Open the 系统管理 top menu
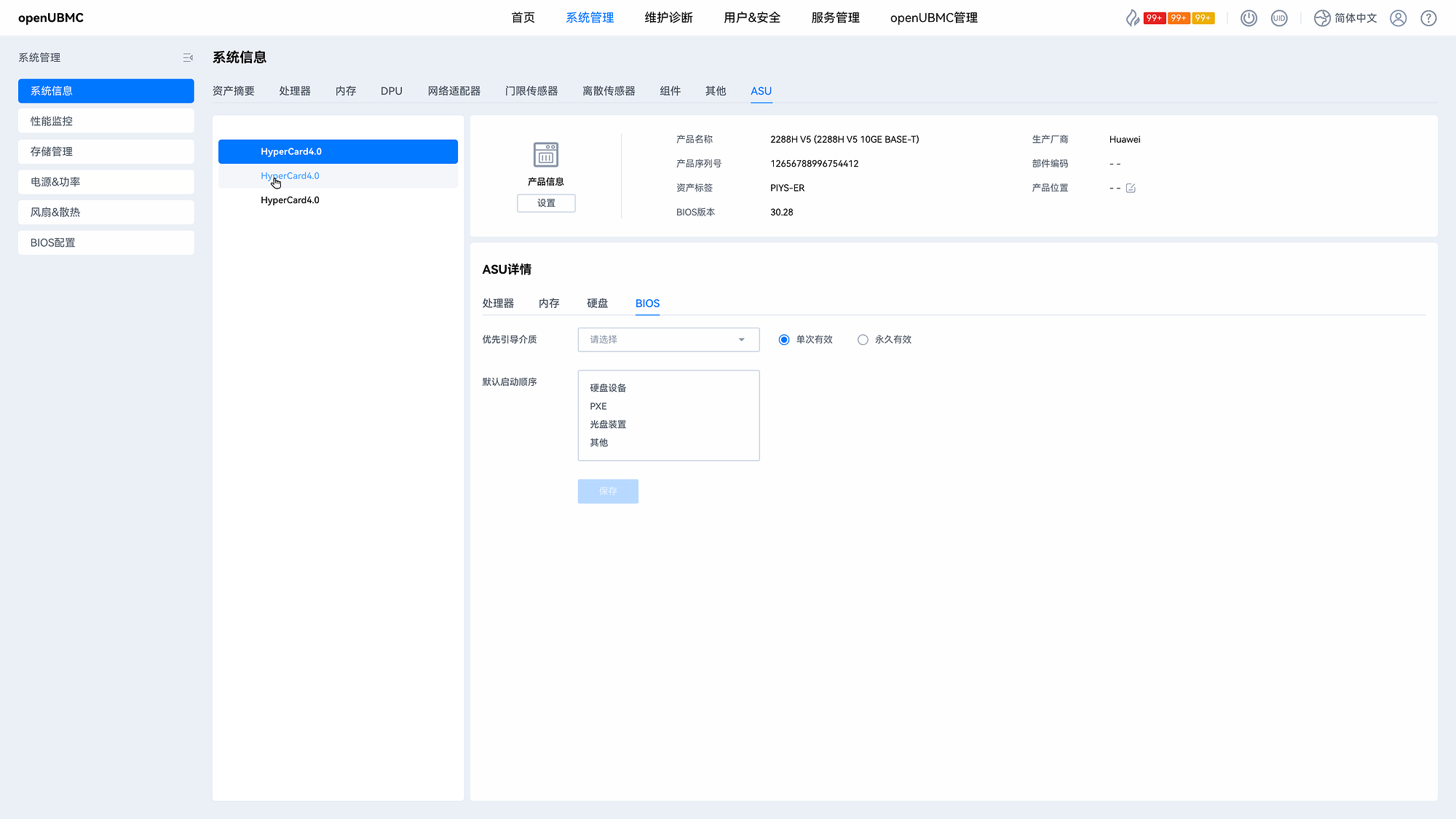 [590, 18]
